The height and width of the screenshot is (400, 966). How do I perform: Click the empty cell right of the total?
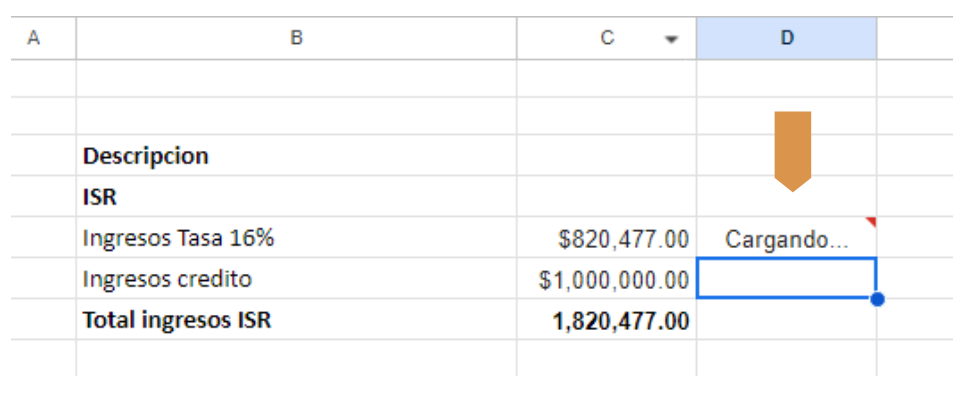[x=787, y=320]
